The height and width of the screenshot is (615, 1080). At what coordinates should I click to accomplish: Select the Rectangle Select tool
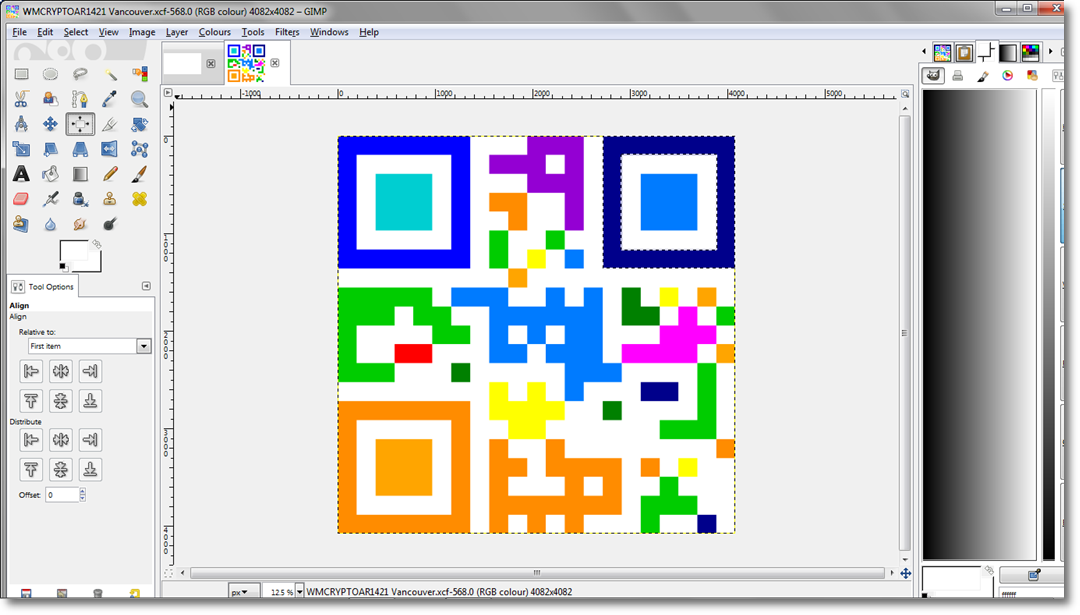(21, 74)
